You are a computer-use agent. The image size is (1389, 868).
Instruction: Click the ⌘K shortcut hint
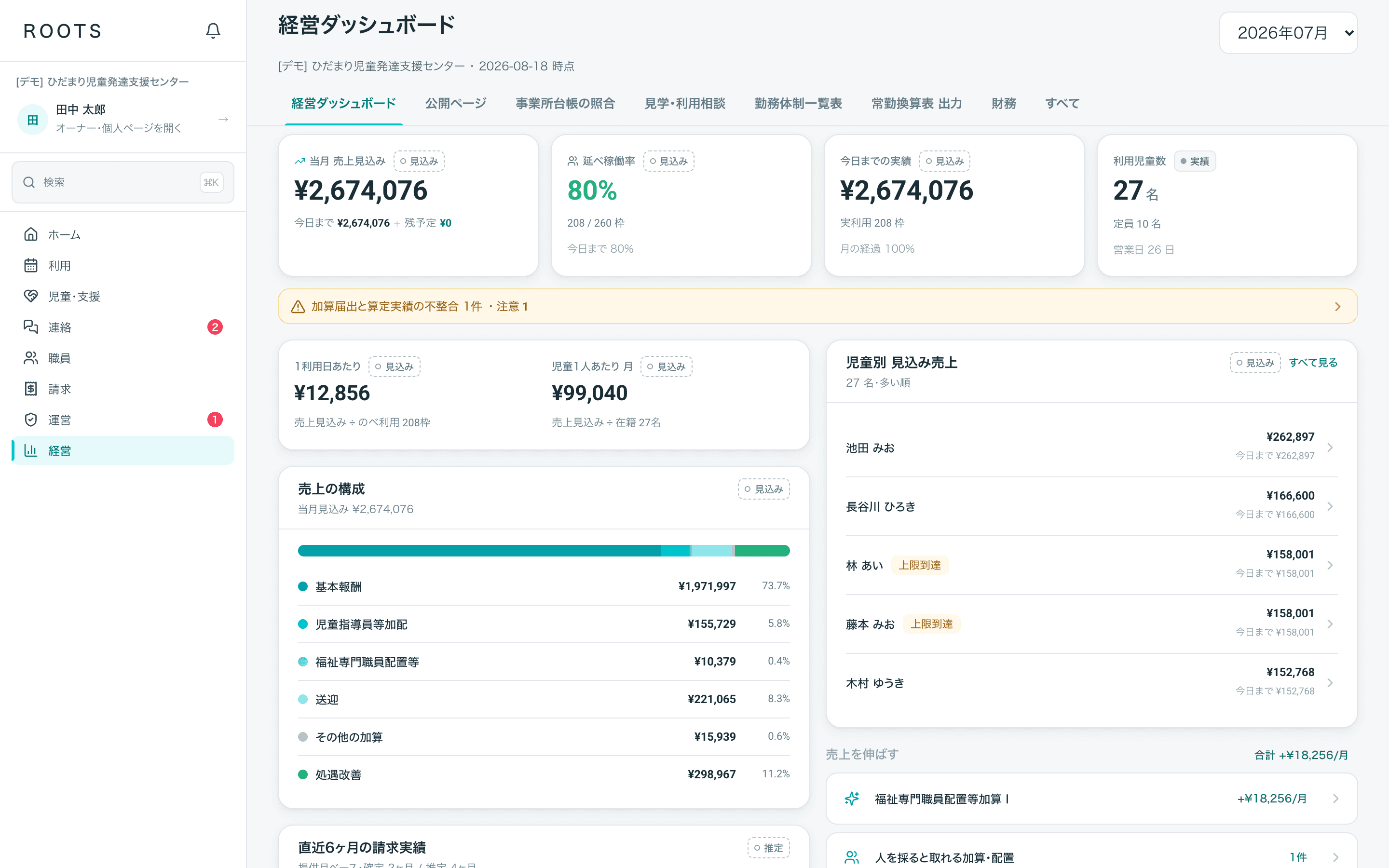pyautogui.click(x=211, y=182)
